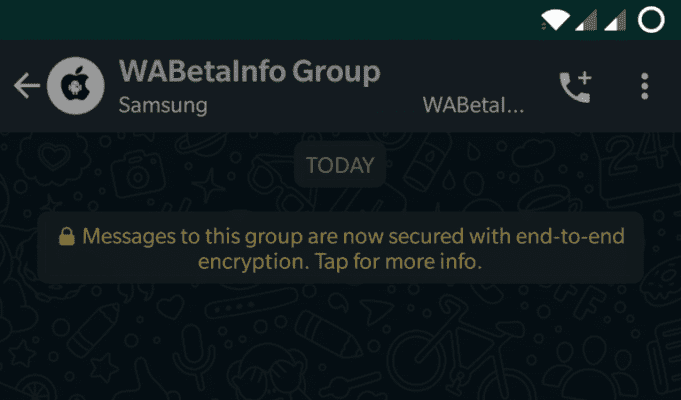Open the end-to-end encryption info message
Screen dimensions: 681x400
340,248
